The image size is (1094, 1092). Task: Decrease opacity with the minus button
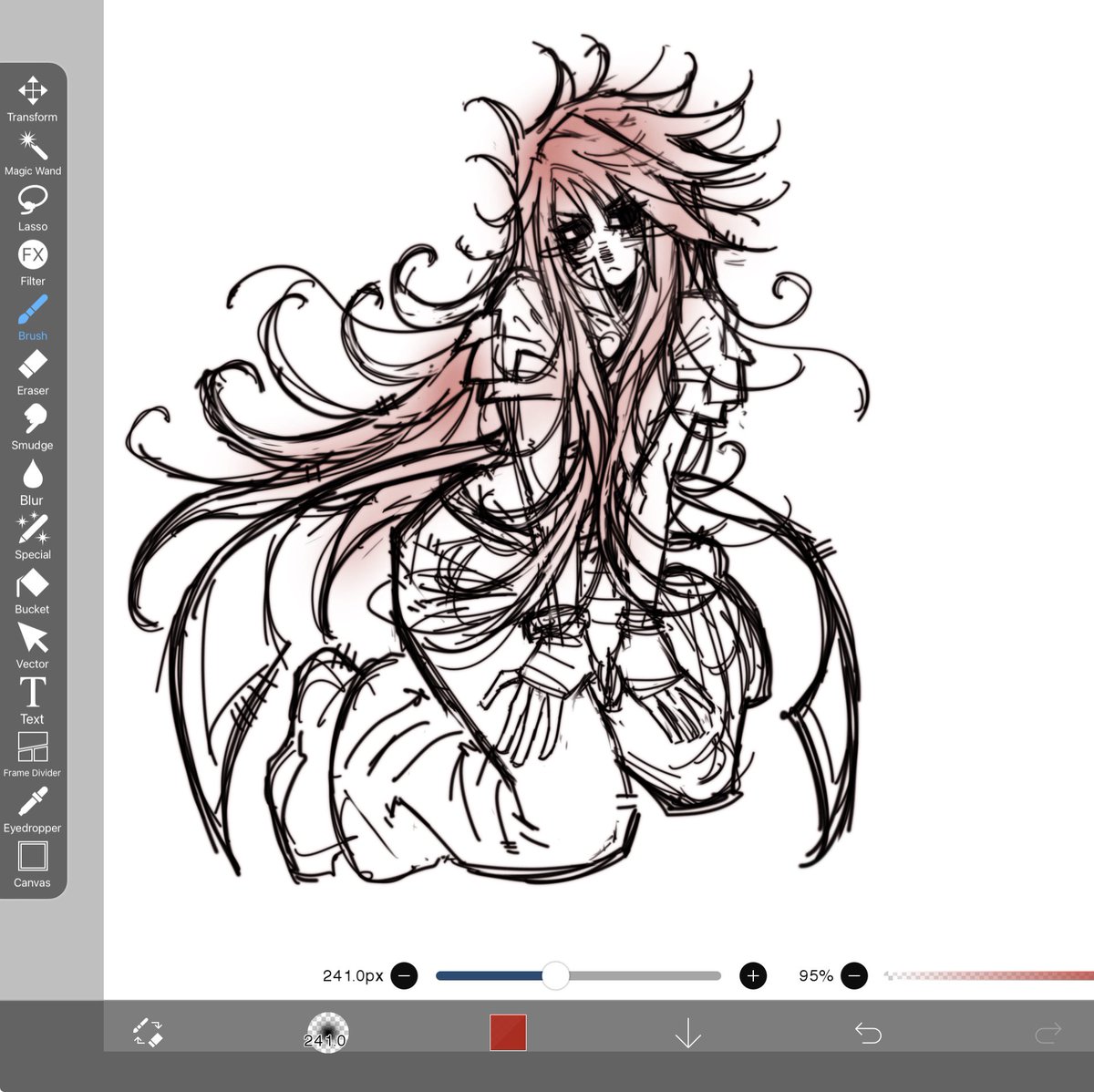[x=854, y=976]
